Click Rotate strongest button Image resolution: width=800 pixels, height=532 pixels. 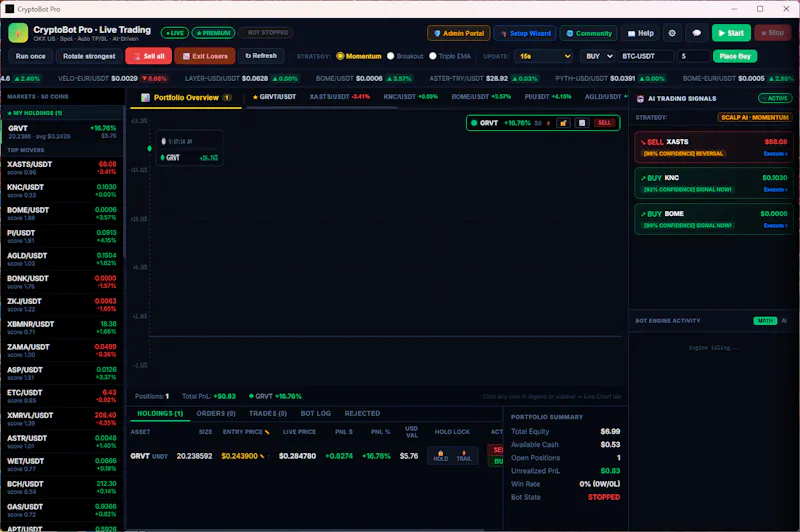[x=89, y=56]
